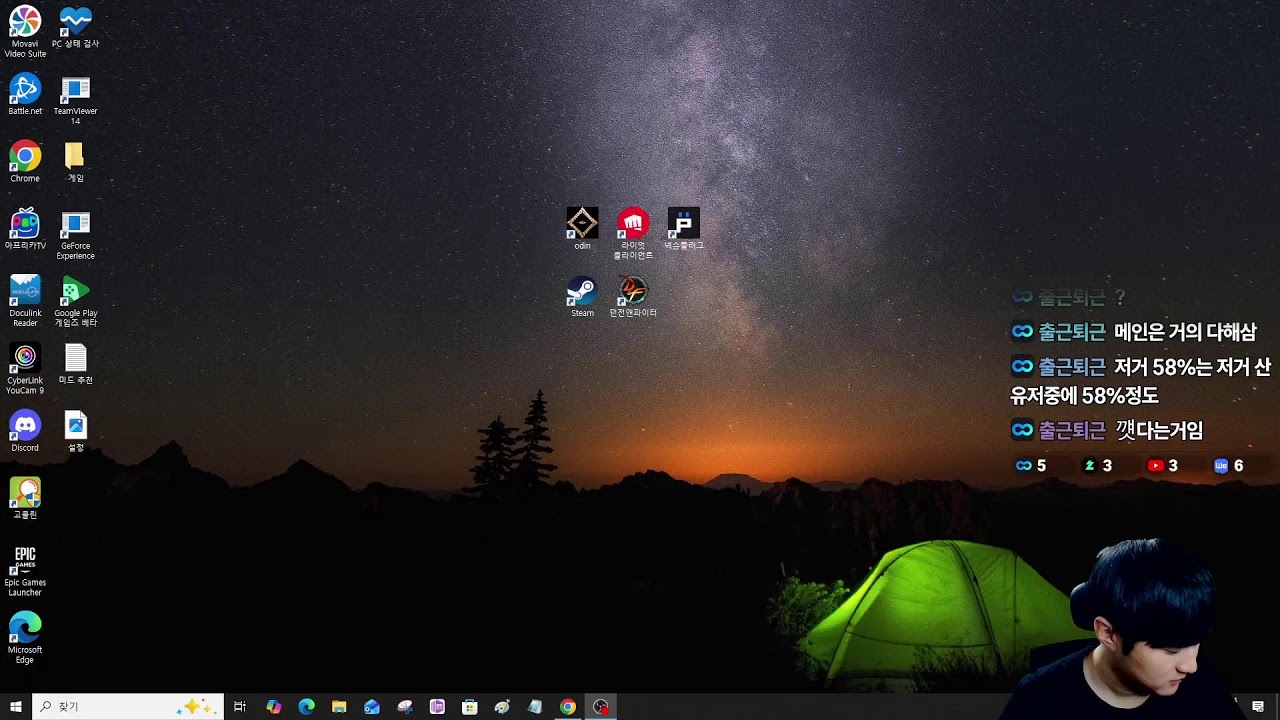Open Movavi Video Suite desktop shortcut
The height and width of the screenshot is (720, 1280).
(25, 32)
